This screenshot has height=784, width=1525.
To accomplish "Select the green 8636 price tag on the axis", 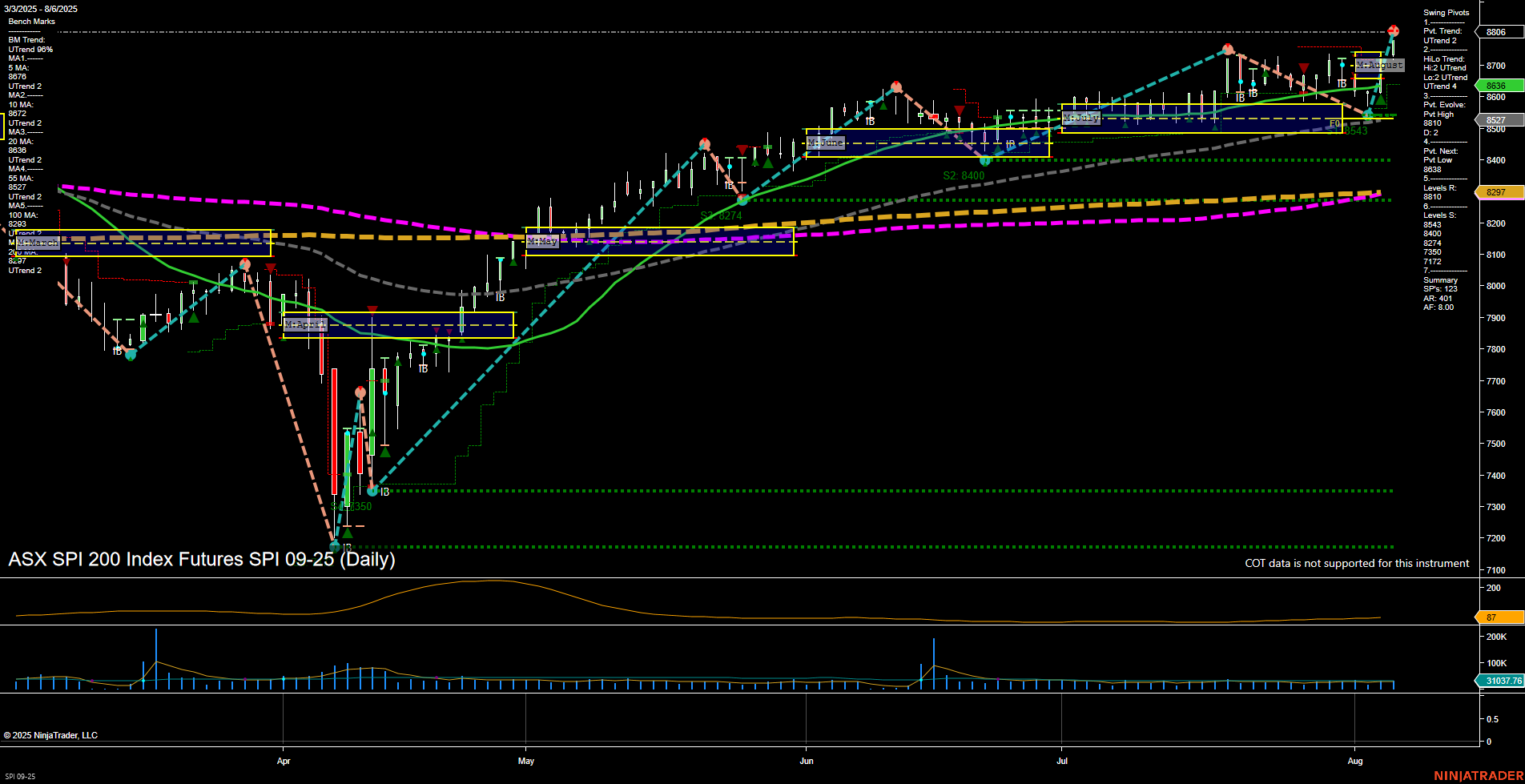I will pos(1496,86).
